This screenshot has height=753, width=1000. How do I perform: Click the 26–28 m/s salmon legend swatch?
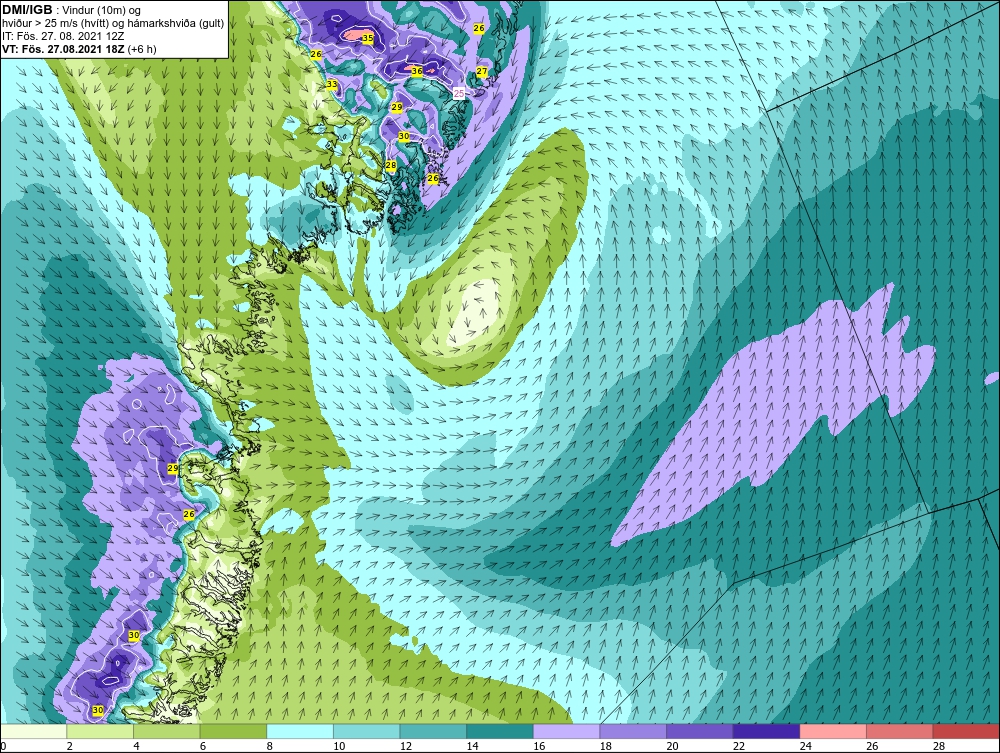899,731
